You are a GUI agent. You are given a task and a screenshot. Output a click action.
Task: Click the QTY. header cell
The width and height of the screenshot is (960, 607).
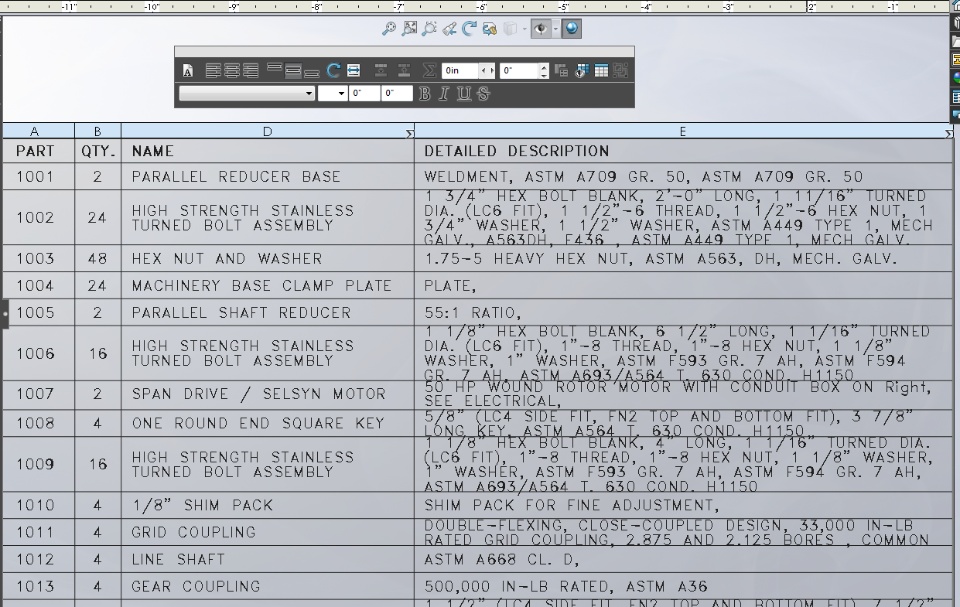[98, 151]
